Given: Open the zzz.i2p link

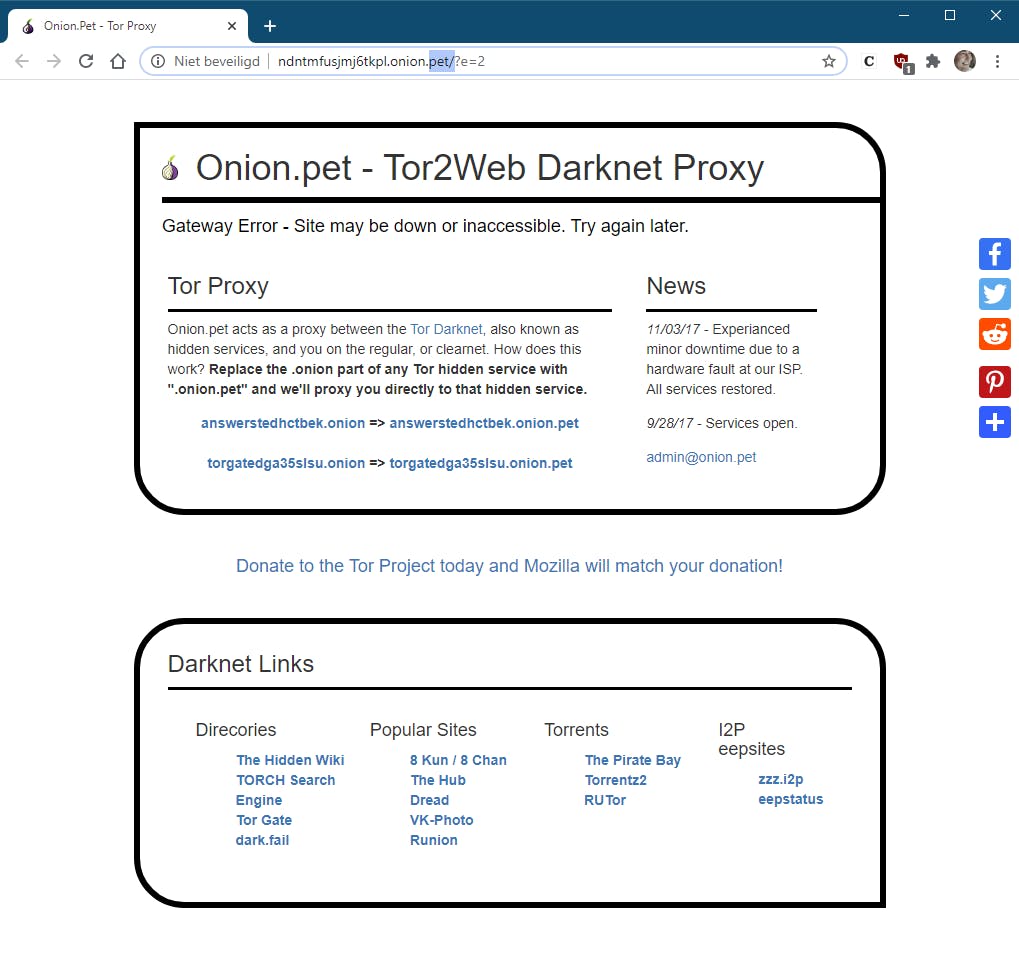Looking at the screenshot, I should [780, 779].
